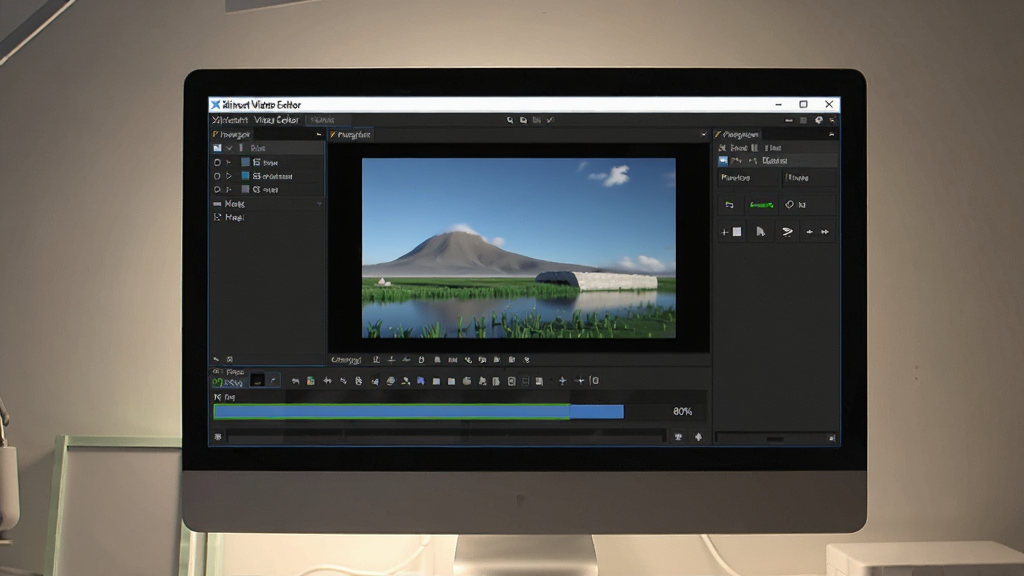Select the cursor pointer tool in right panel
Viewport: 1024px width, 576px height.
(760, 232)
